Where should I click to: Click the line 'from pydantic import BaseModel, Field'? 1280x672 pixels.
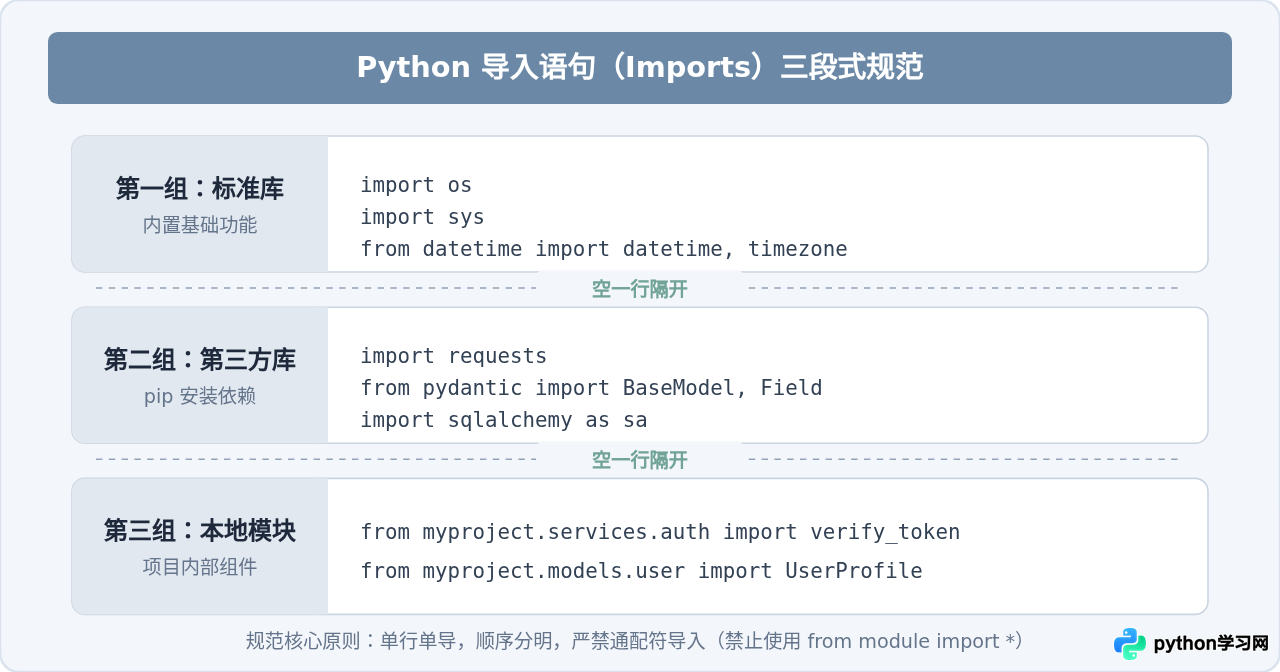pos(591,388)
